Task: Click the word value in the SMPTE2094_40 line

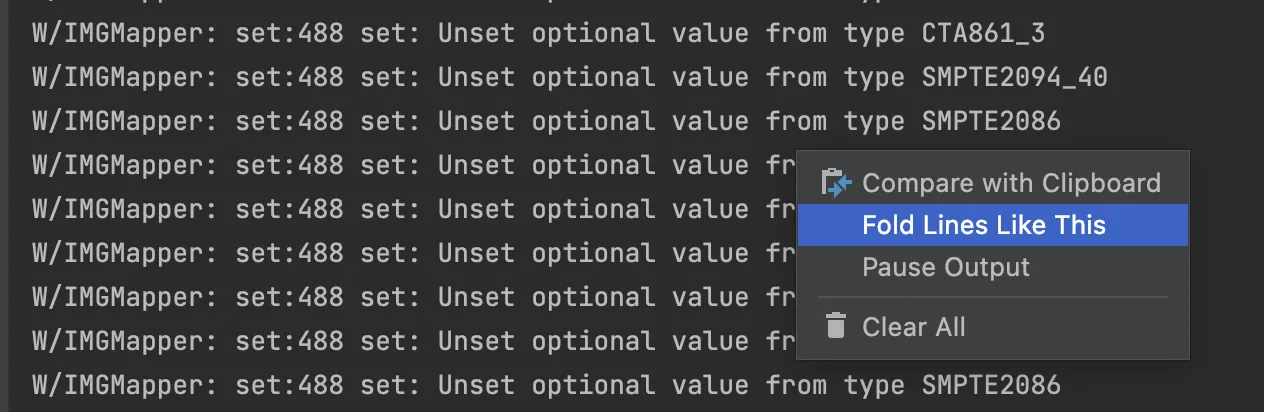Action: [709, 78]
